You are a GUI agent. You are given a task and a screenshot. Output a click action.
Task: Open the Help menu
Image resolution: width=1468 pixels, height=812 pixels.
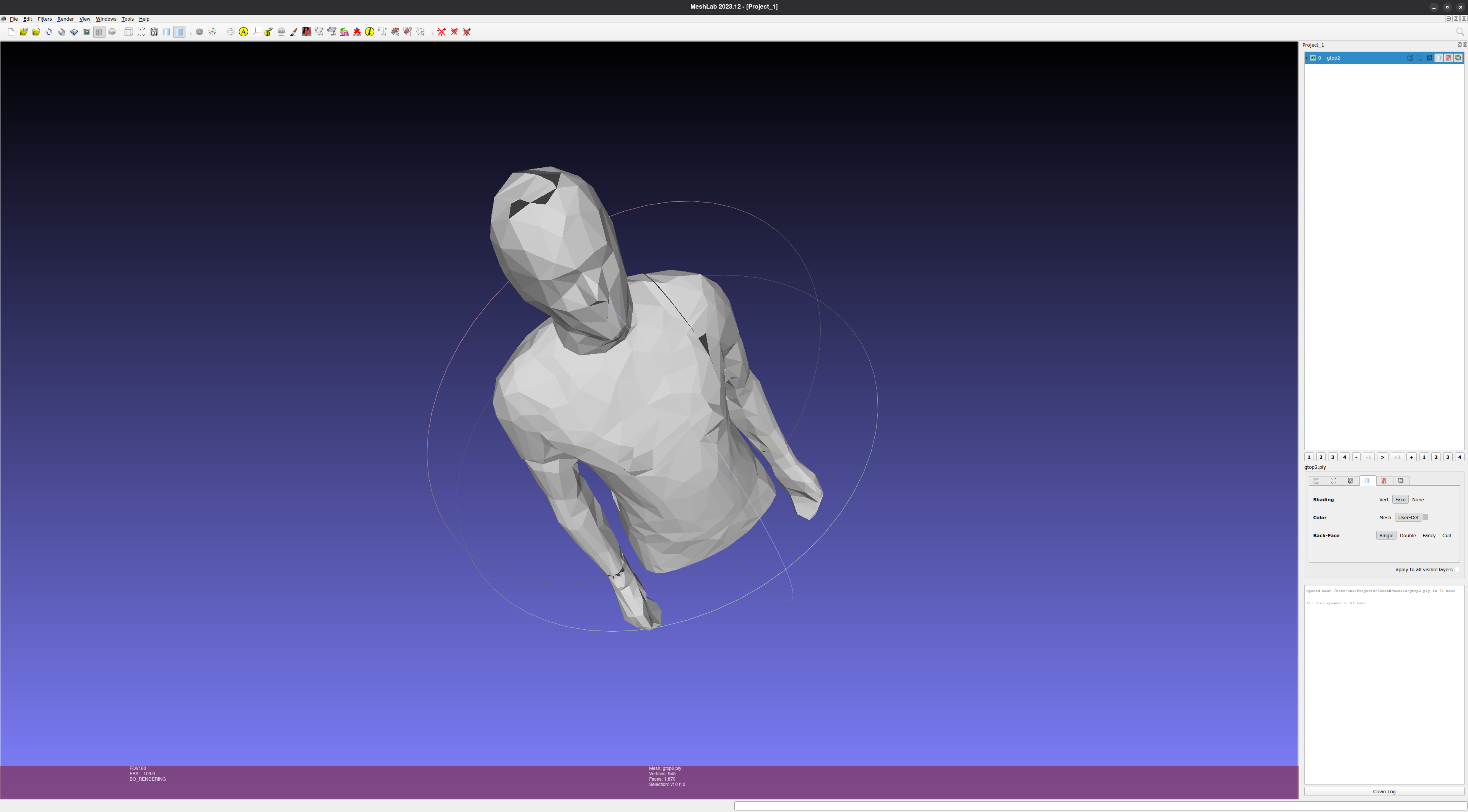144,19
